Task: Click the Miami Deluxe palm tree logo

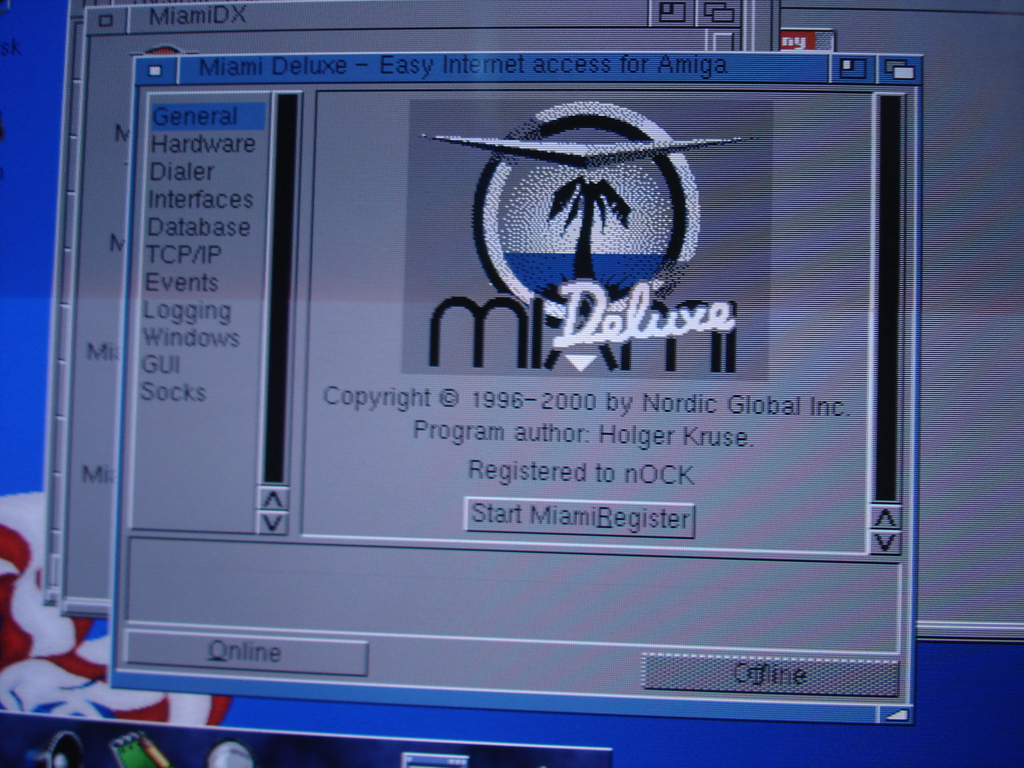Action: (585, 238)
